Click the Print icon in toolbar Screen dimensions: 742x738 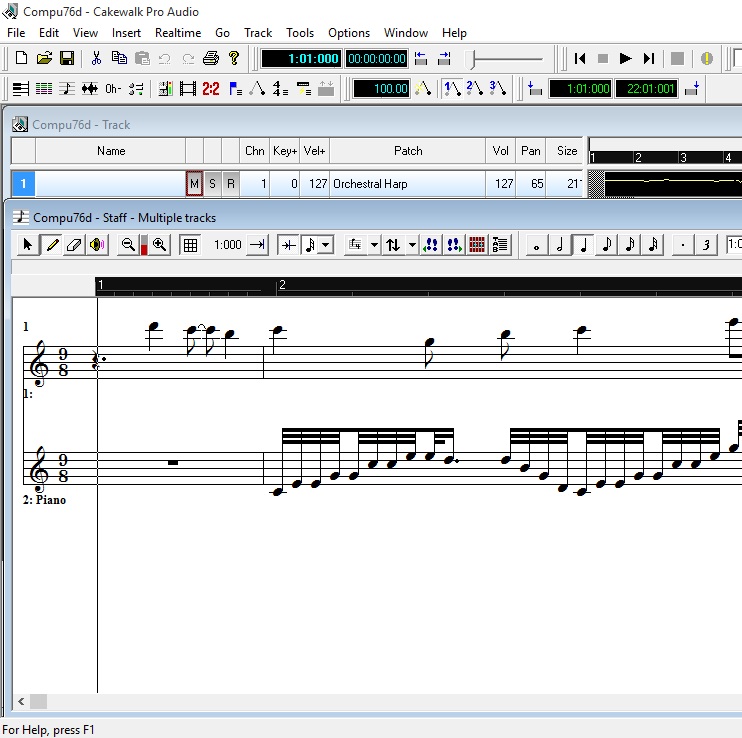[x=211, y=59]
